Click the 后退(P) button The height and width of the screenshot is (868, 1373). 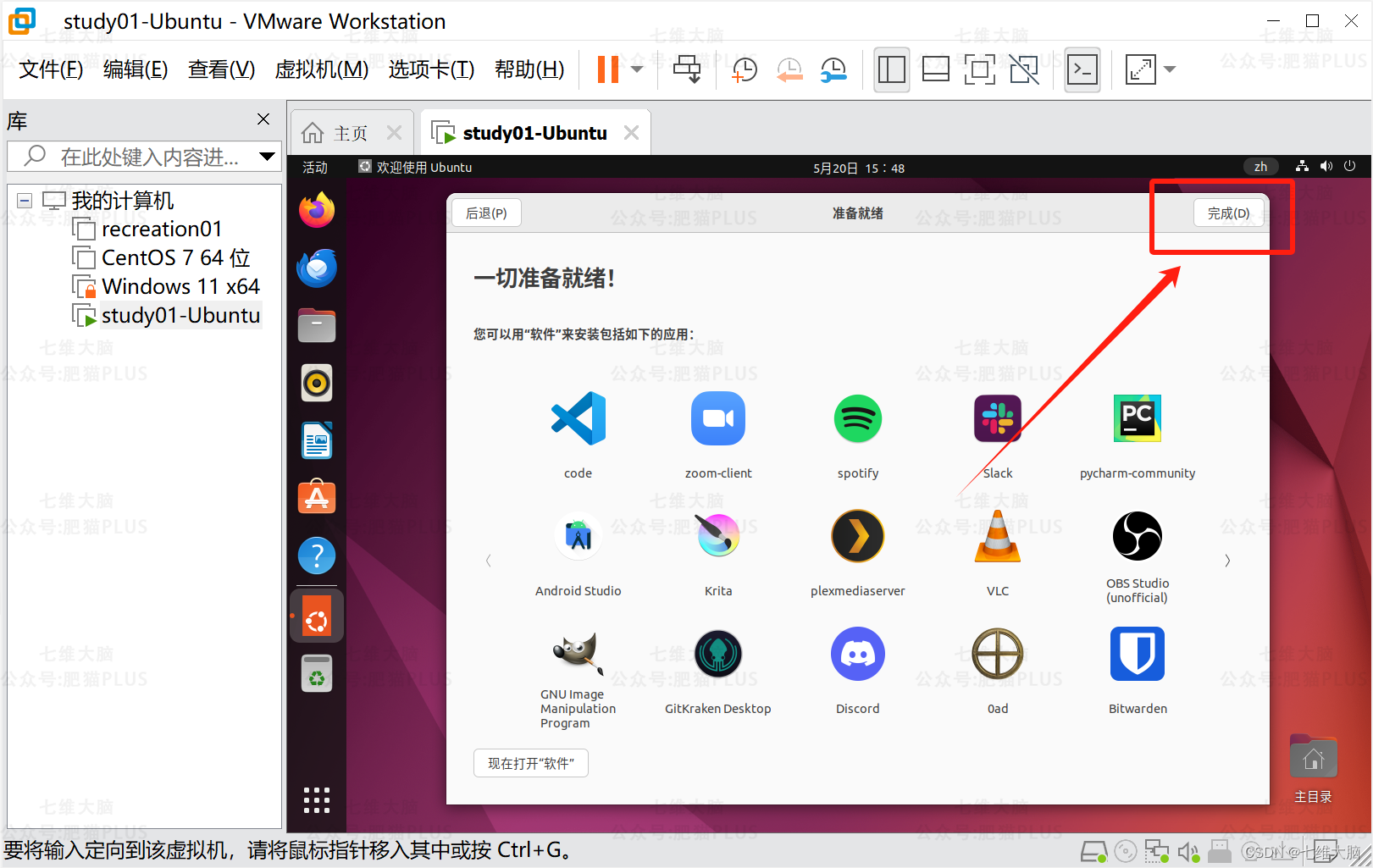click(x=486, y=213)
